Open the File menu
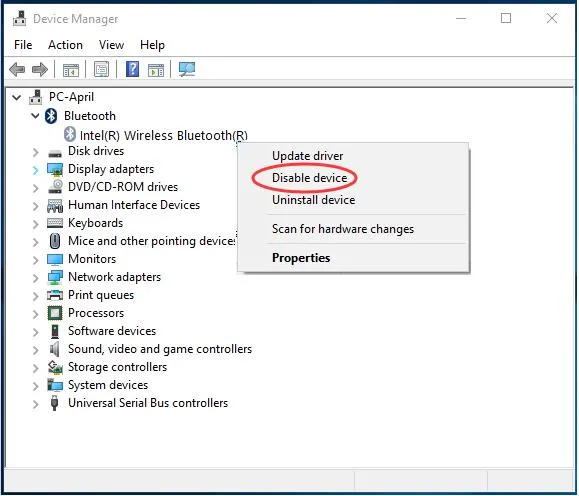 (x=23, y=45)
